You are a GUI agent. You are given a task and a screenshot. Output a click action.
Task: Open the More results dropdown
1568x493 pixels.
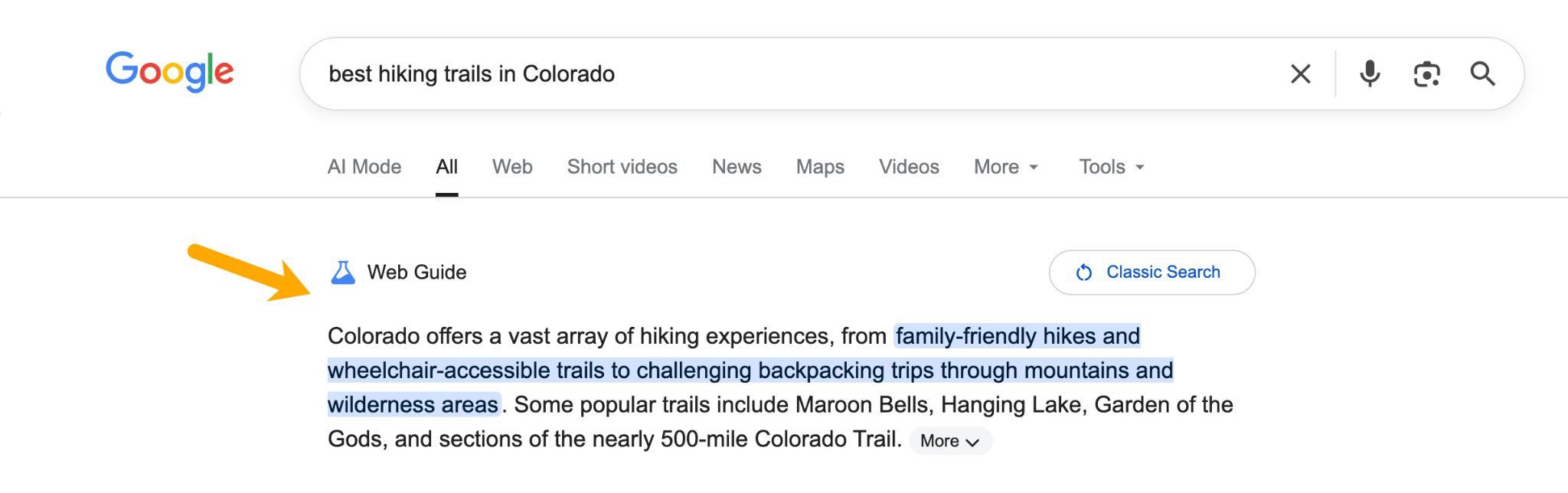click(999, 166)
